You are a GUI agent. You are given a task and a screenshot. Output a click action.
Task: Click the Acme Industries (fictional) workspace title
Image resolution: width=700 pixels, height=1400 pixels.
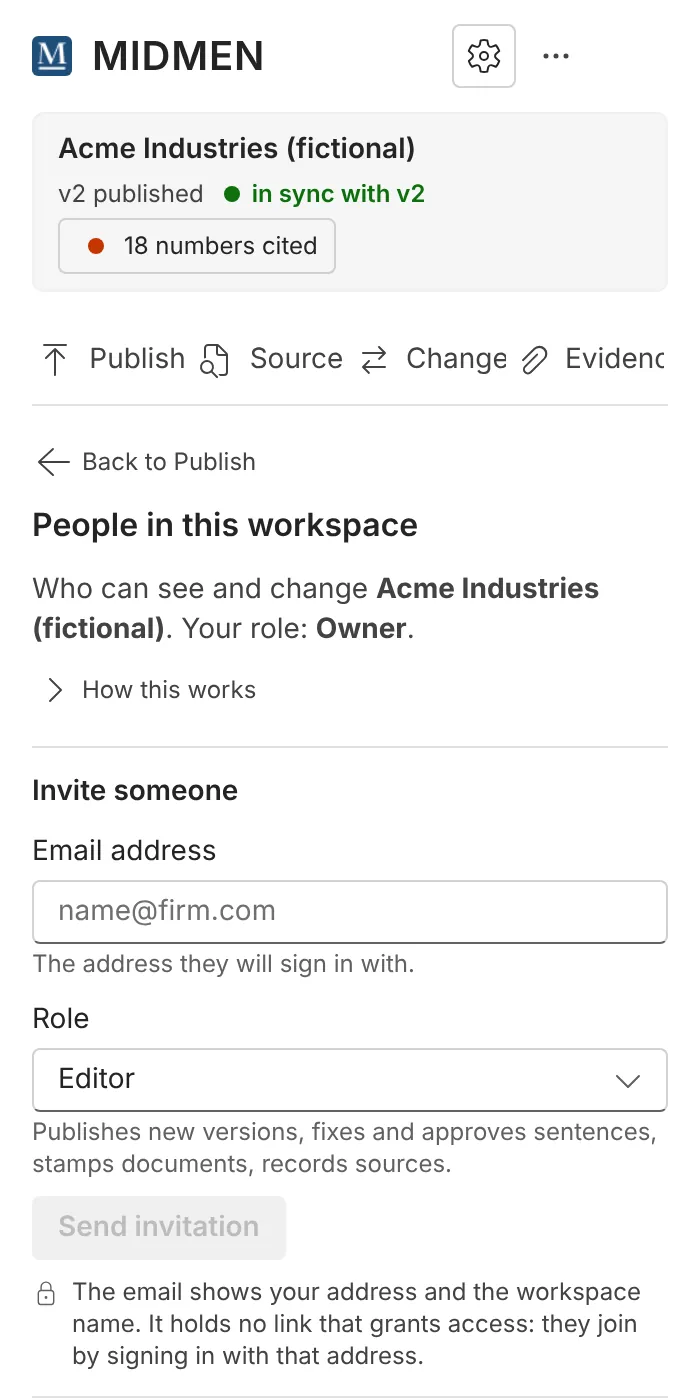[x=237, y=149]
